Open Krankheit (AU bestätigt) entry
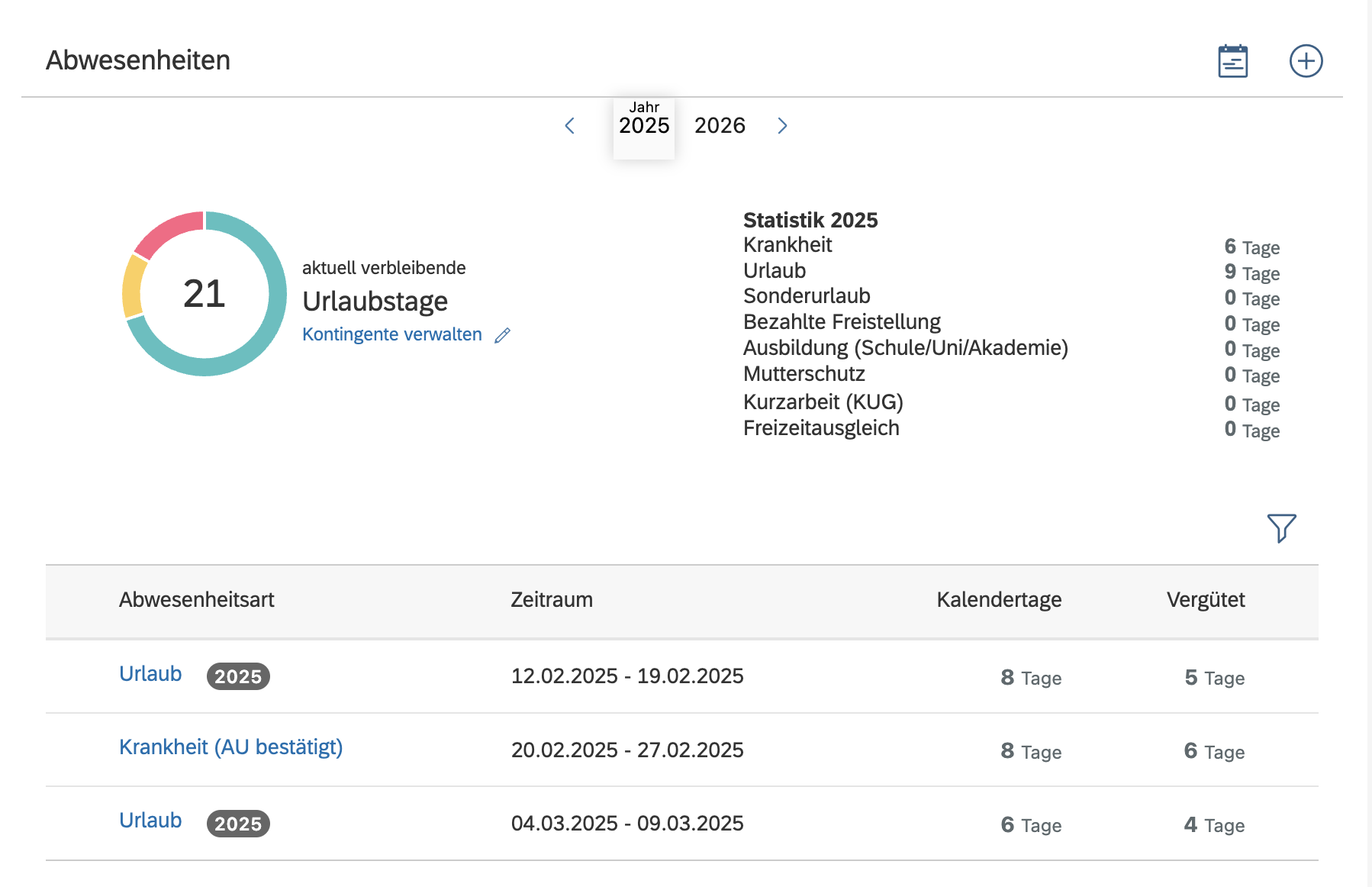Image resolution: width=1372 pixels, height=887 pixels. pos(230,747)
